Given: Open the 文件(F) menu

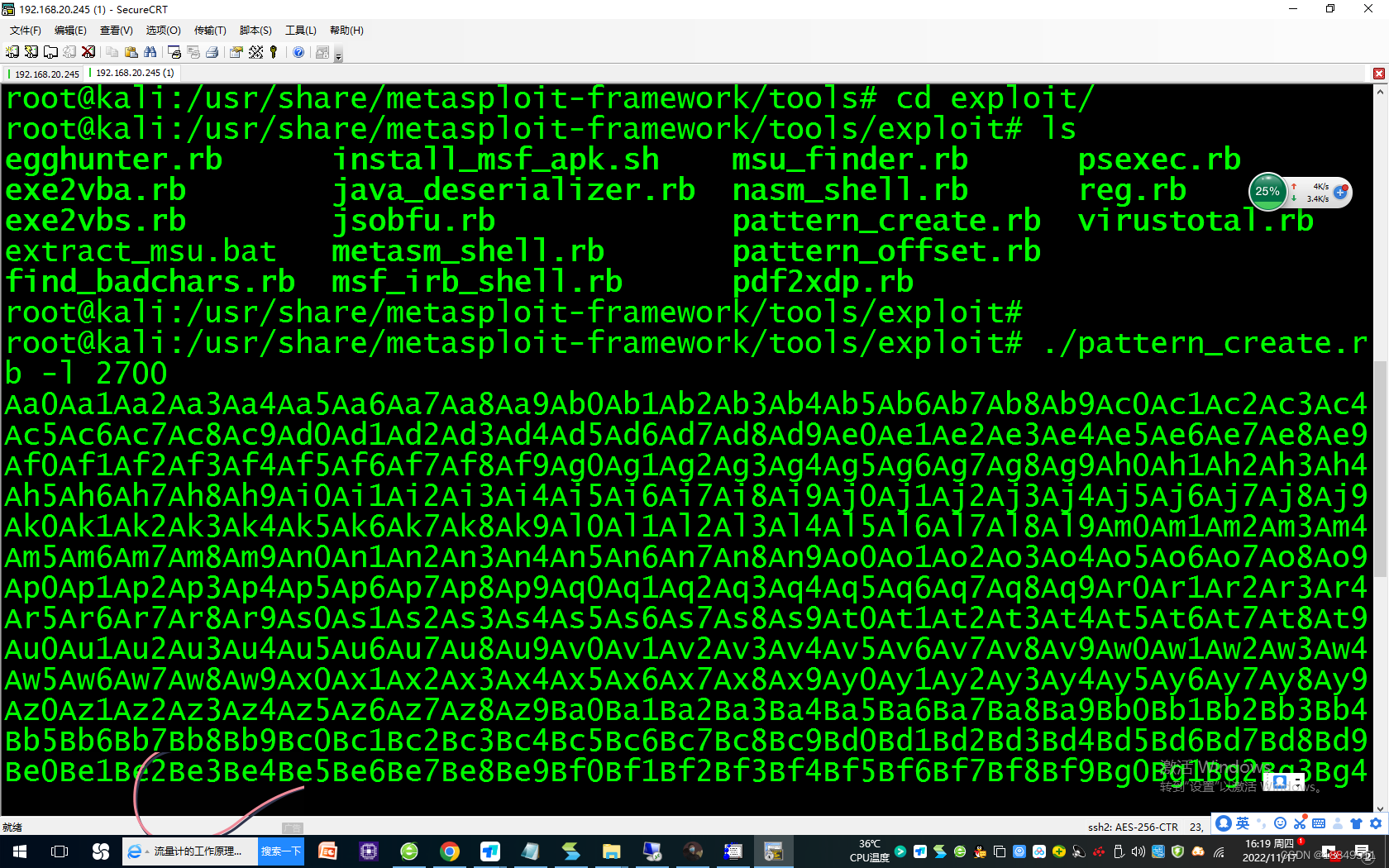Looking at the screenshot, I should click(x=26, y=31).
